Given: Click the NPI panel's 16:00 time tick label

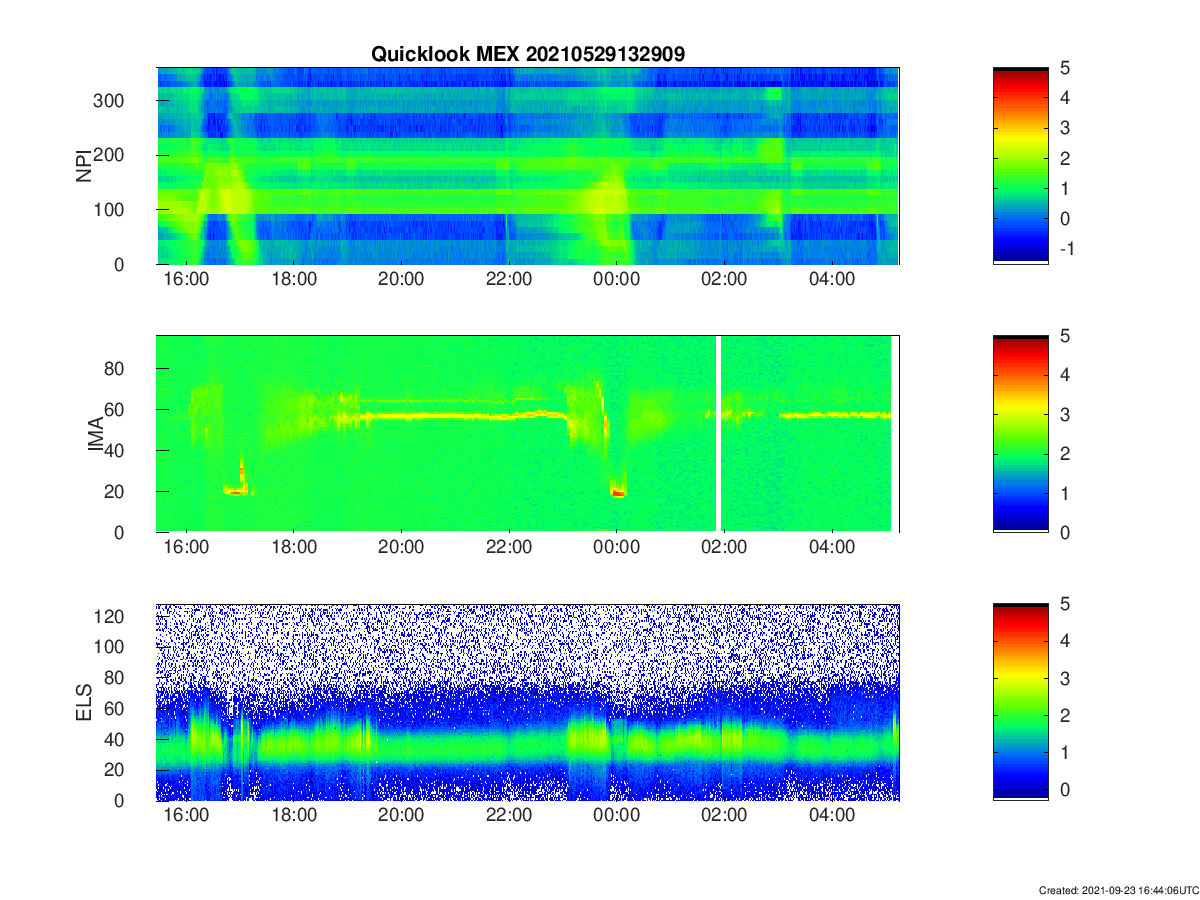Looking at the screenshot, I should point(186,280).
